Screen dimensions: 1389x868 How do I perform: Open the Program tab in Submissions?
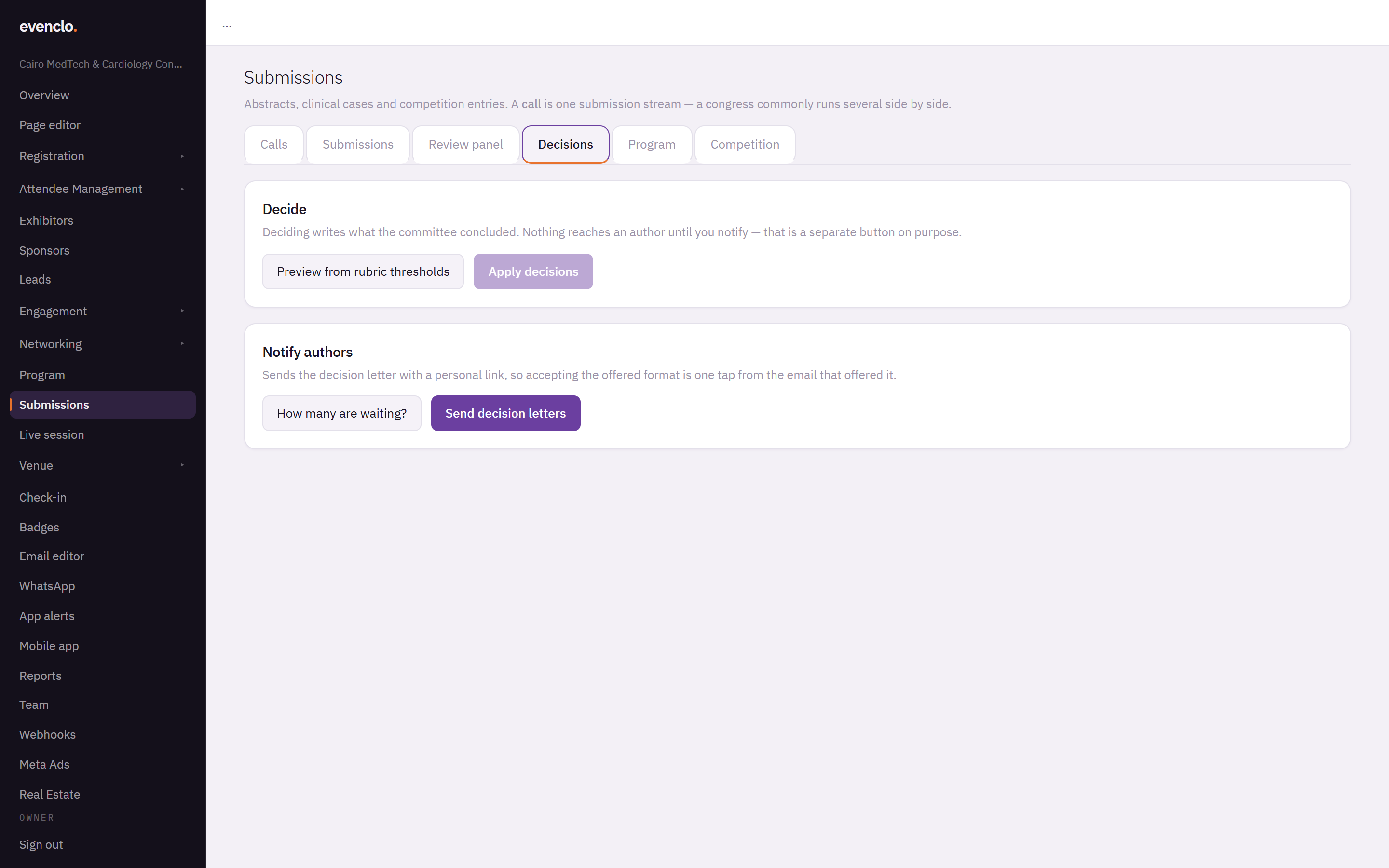652,145
